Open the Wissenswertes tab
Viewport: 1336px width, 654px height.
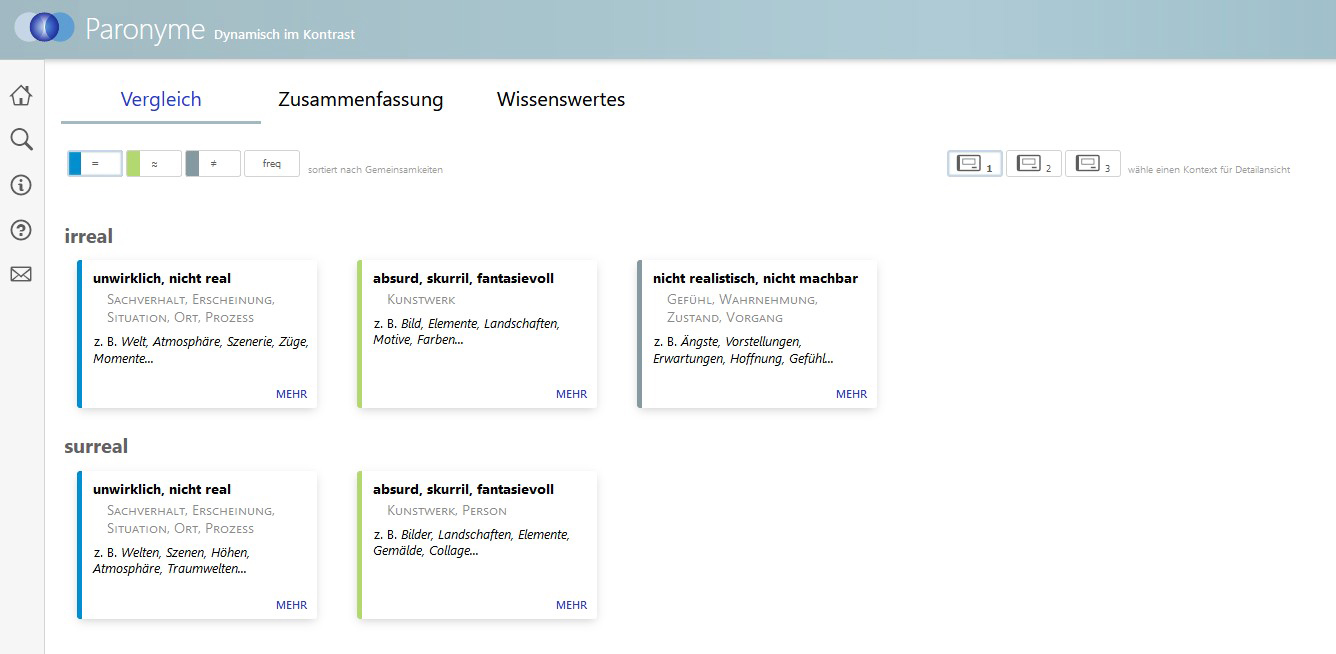[560, 100]
